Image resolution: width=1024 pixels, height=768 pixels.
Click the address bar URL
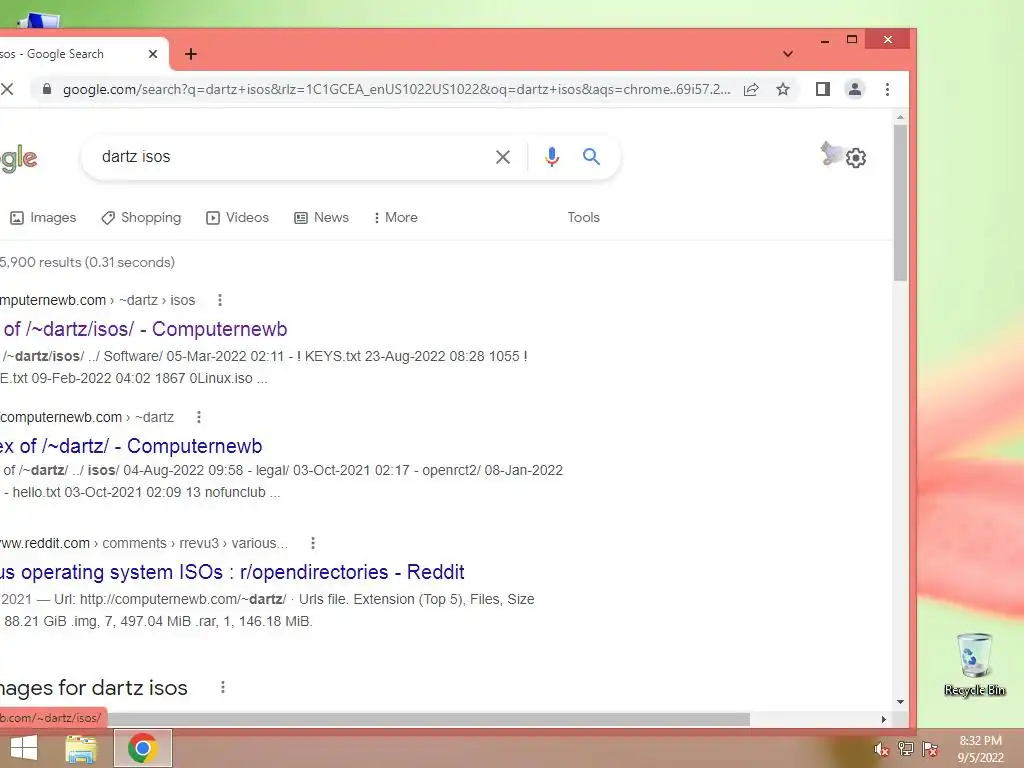coord(396,89)
